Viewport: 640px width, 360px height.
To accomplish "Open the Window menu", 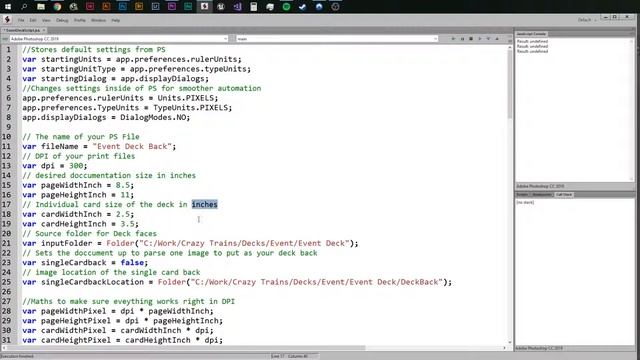I will click(98, 20).
